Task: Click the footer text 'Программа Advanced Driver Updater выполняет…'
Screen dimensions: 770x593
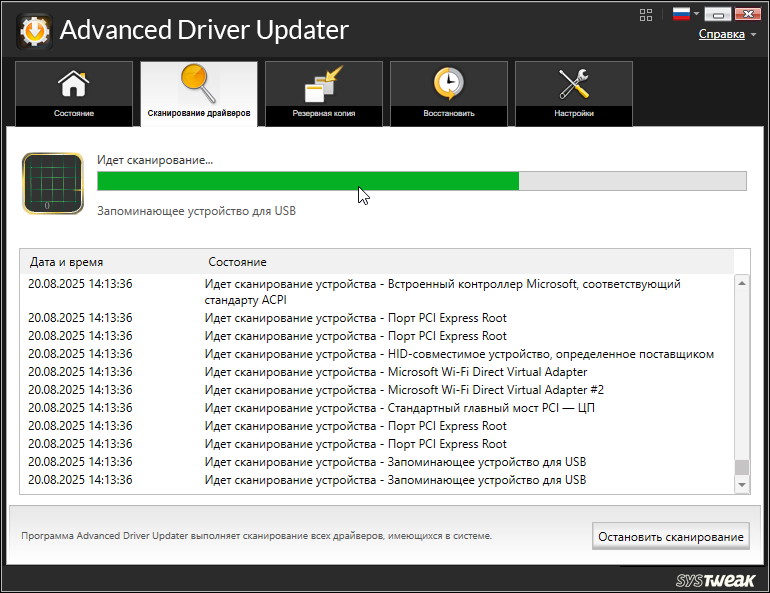Action: point(256,536)
